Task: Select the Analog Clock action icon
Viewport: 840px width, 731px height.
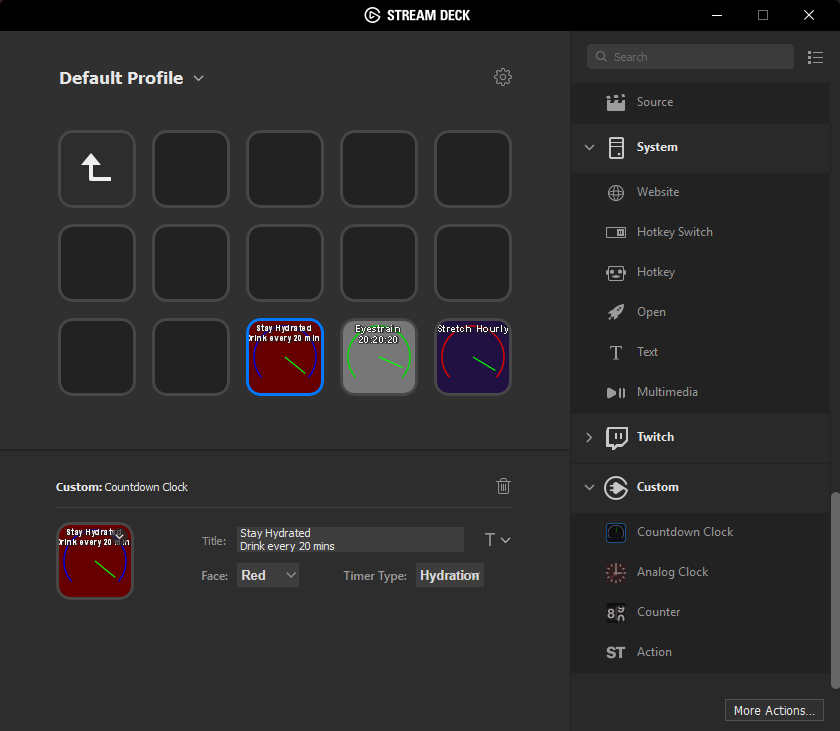Action: click(616, 572)
